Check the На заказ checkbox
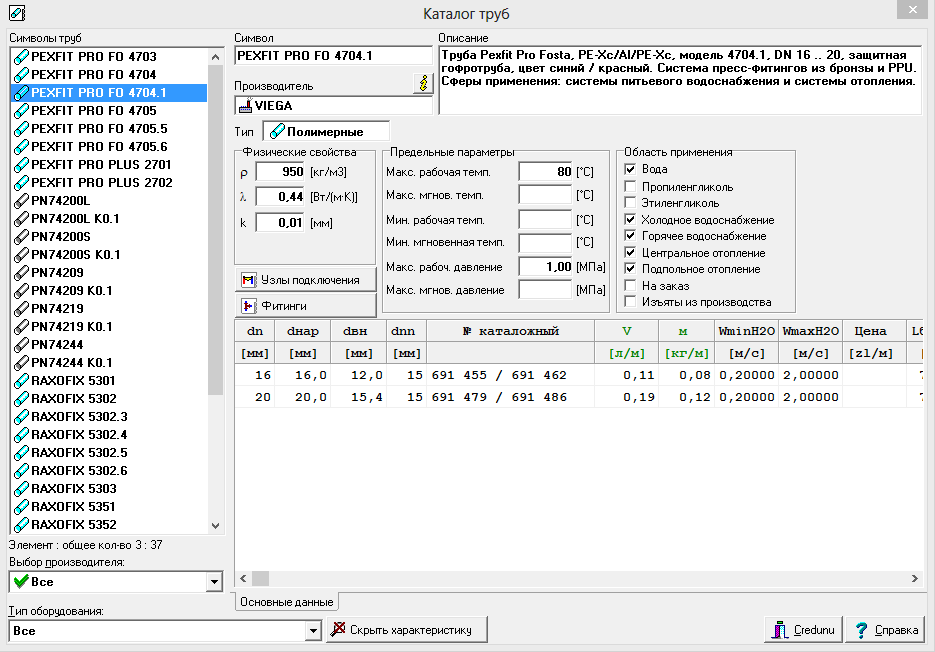 [x=630, y=286]
